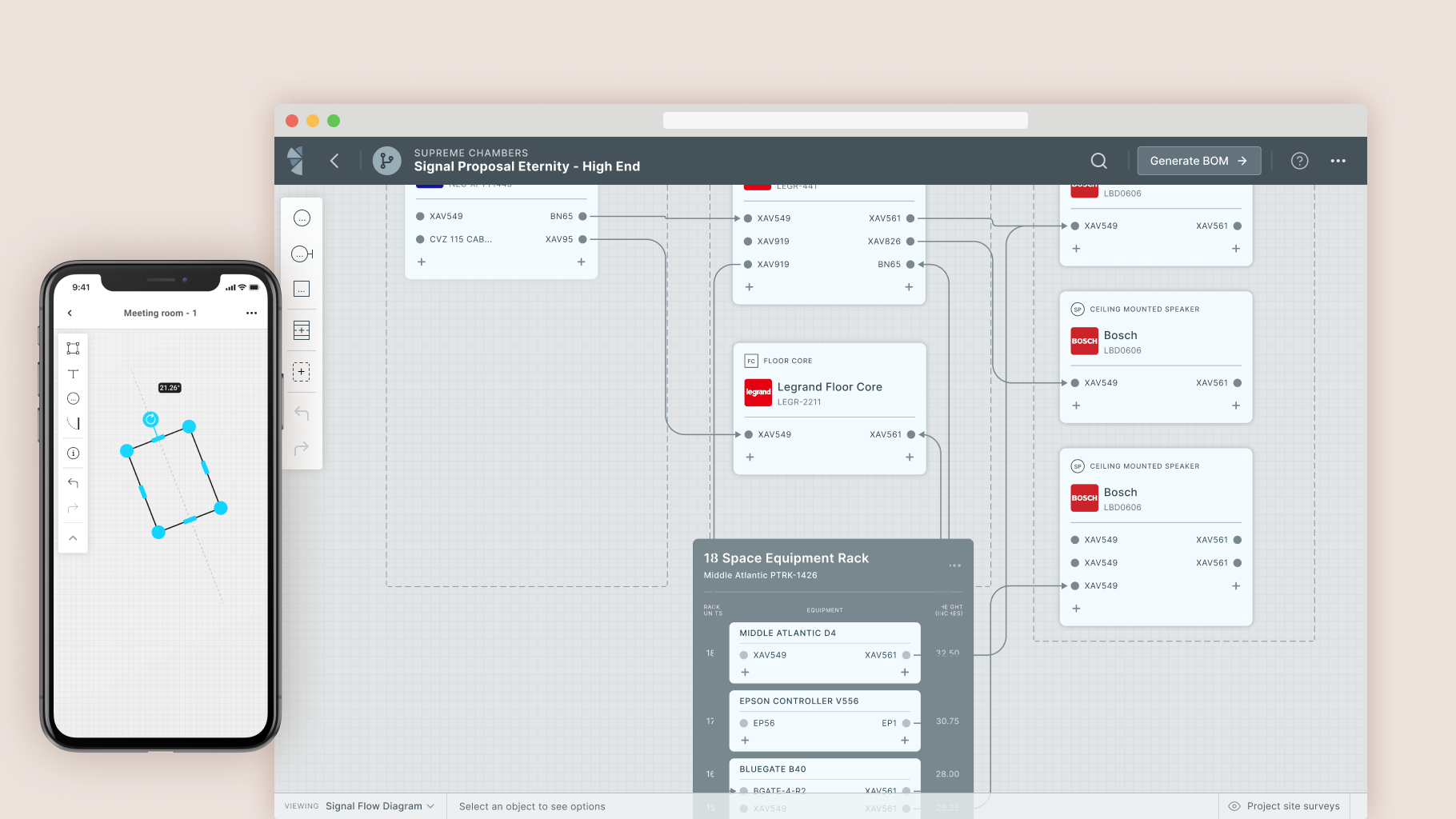Add input port on middle Bosch card
This screenshot has width=1456, height=819.
coord(1076,406)
